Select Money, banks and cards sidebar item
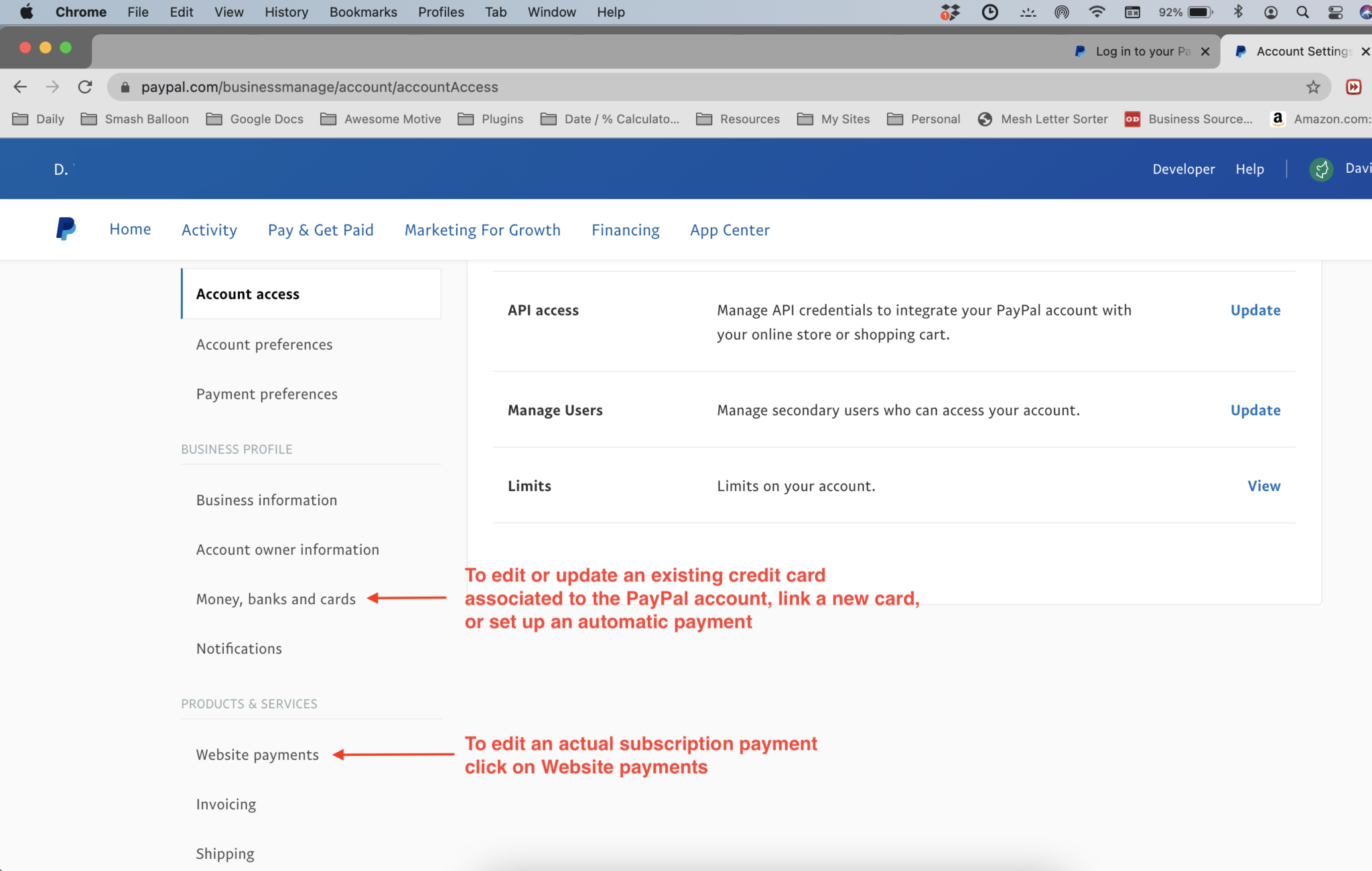The image size is (1372, 871). coord(275,599)
